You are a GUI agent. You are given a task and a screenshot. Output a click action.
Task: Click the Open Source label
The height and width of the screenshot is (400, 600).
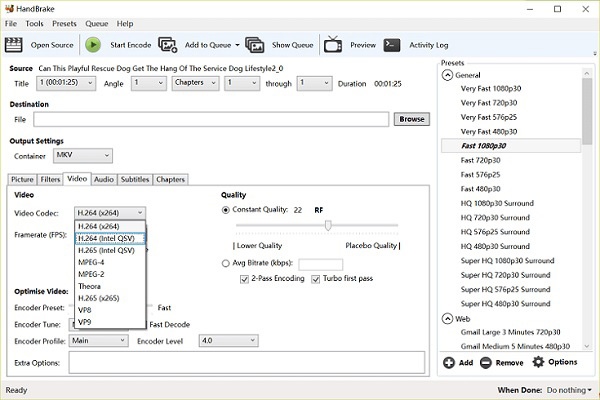52,45
